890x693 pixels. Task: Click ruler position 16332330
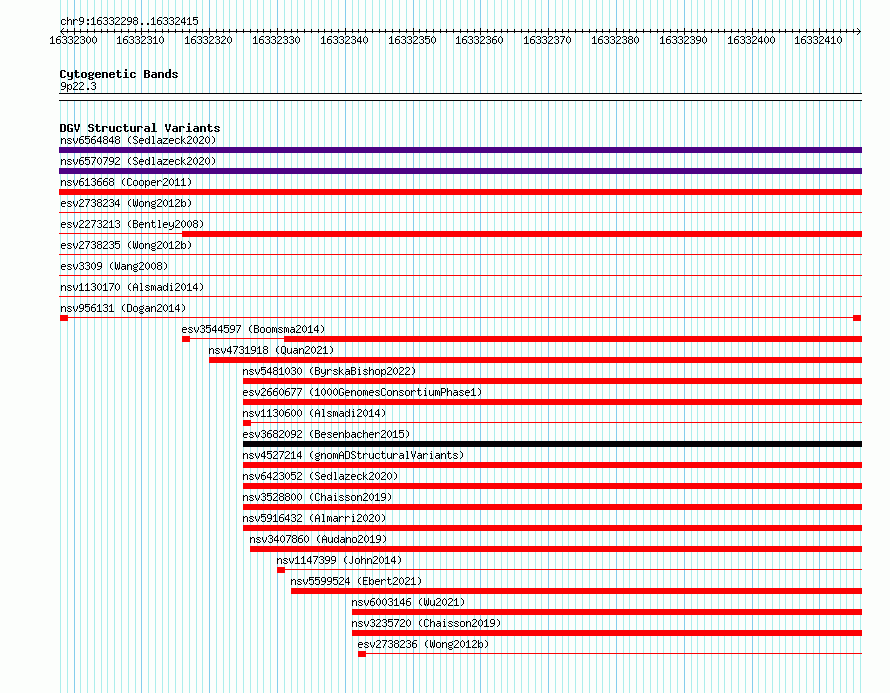276,40
